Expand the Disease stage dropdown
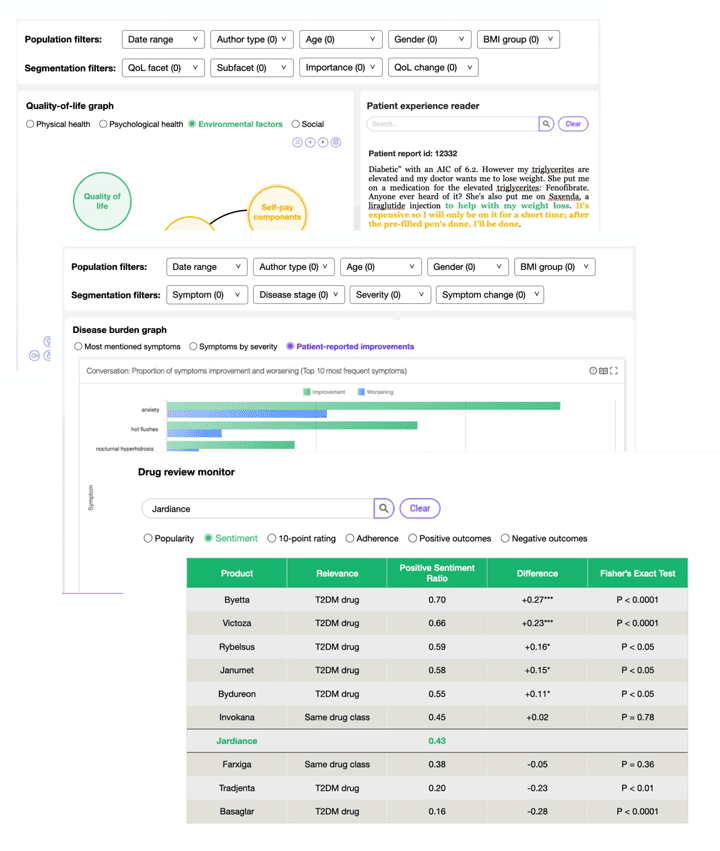This screenshot has width=720, height=851. pos(299,295)
